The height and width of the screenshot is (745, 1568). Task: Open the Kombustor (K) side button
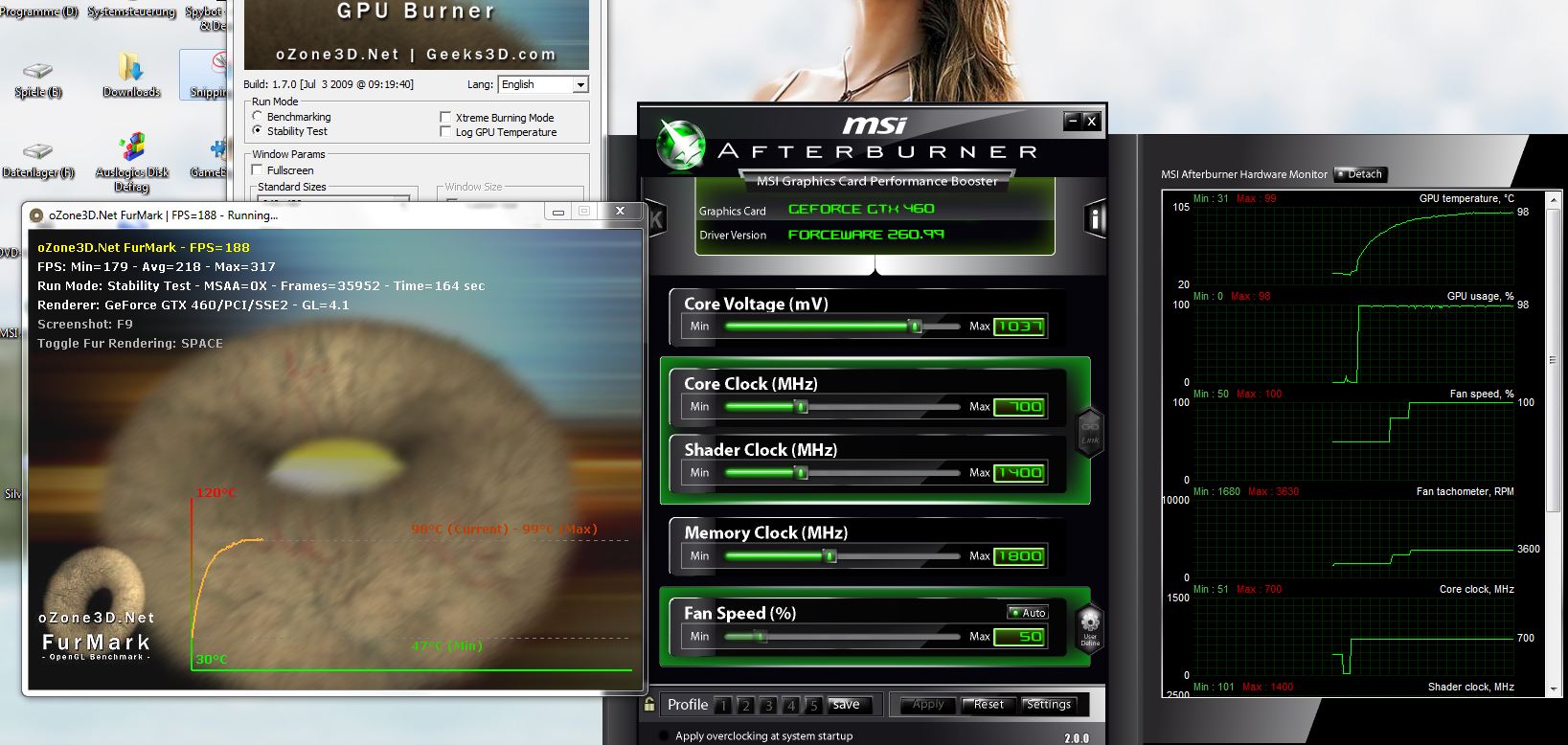656,218
